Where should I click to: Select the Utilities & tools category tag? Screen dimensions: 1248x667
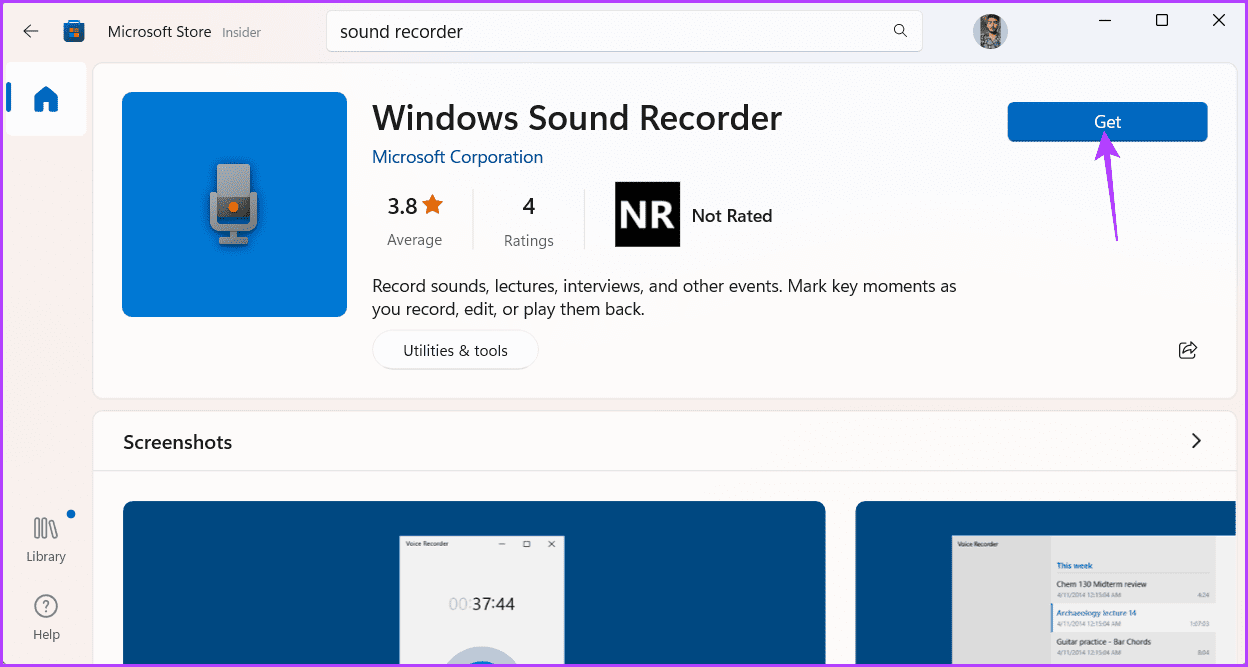455,350
